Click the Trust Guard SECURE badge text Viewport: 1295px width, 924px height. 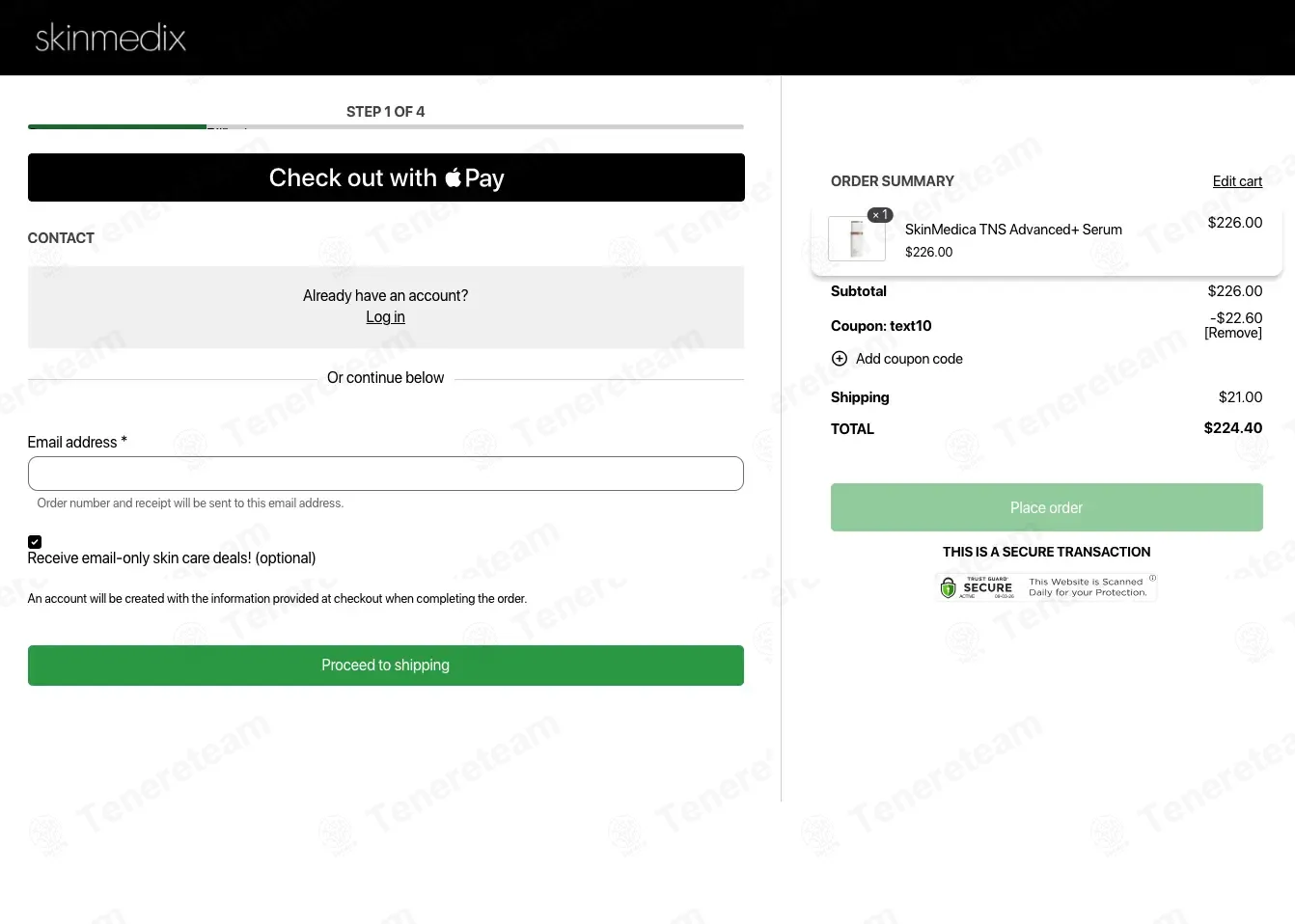point(988,587)
